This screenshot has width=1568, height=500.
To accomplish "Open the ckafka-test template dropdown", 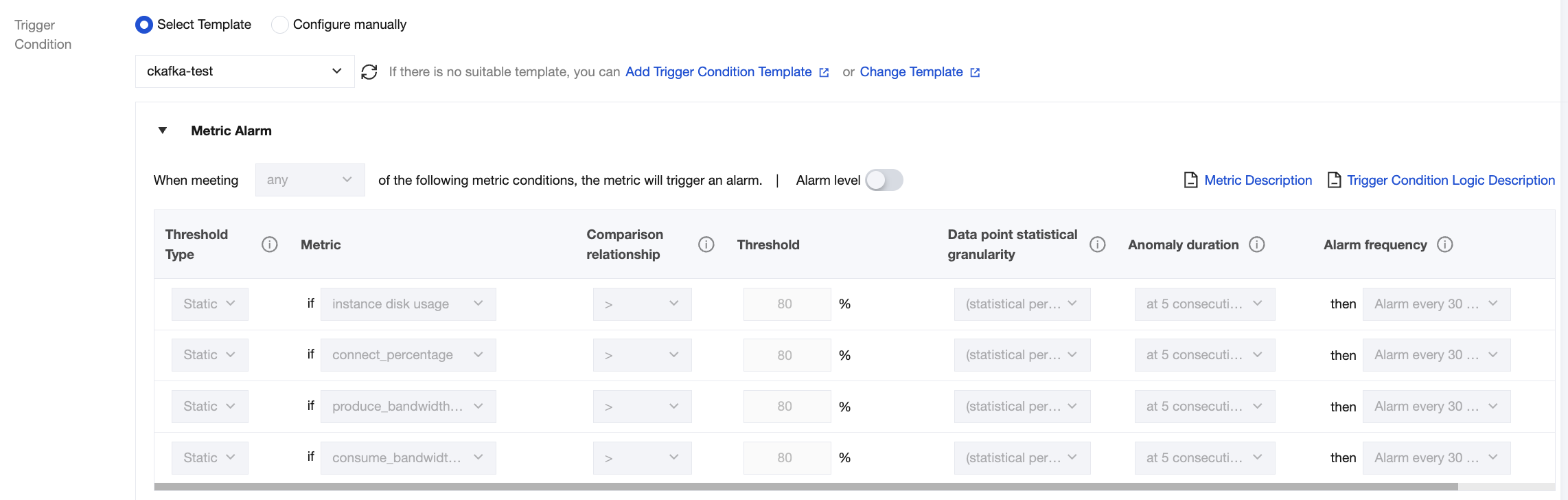I will pos(244,71).
